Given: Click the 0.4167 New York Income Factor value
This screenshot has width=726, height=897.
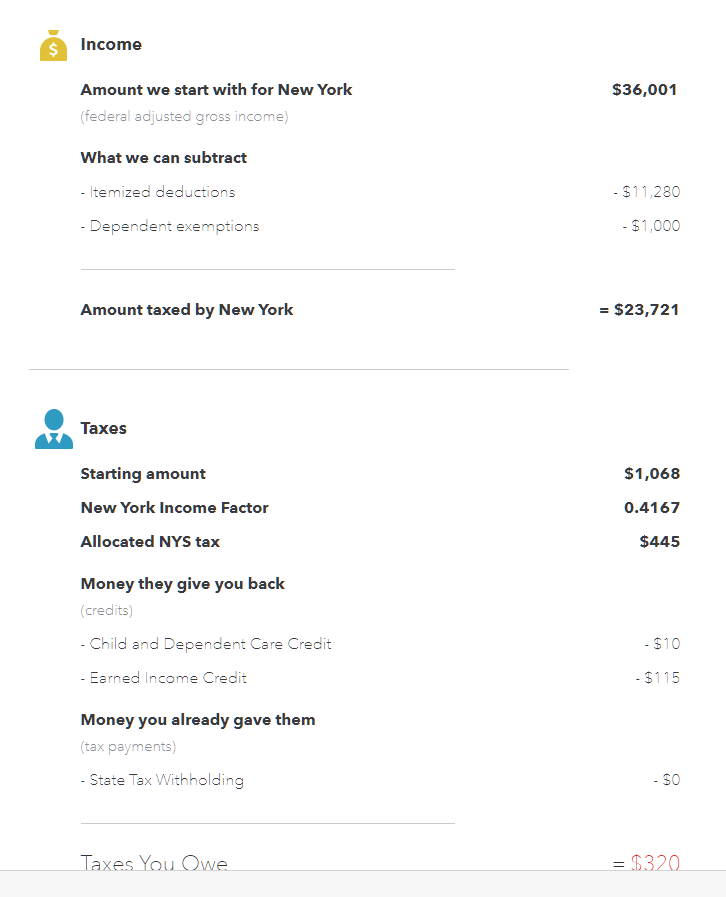Looking at the screenshot, I should click(x=652, y=508).
